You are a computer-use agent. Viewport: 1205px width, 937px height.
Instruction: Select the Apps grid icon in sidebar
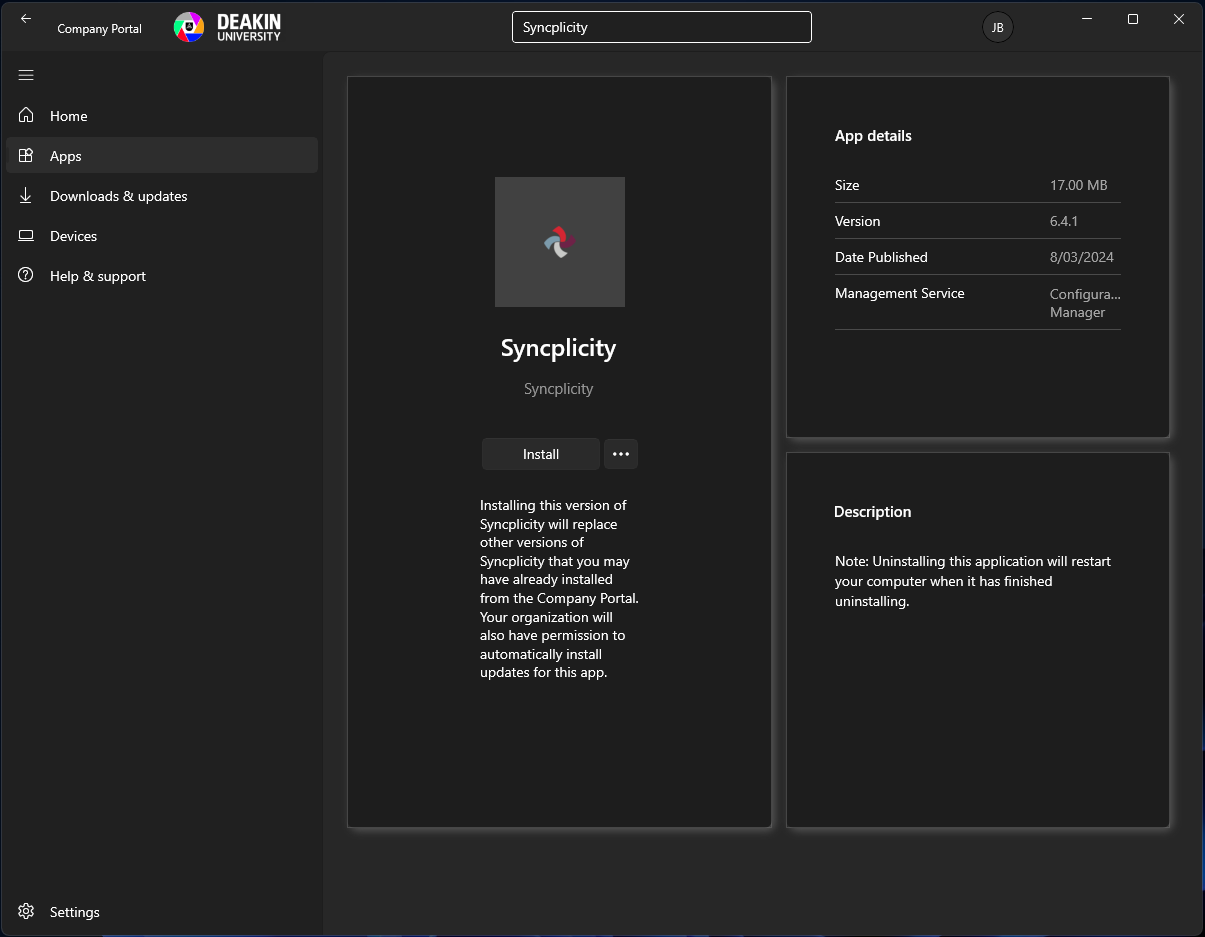click(x=26, y=156)
